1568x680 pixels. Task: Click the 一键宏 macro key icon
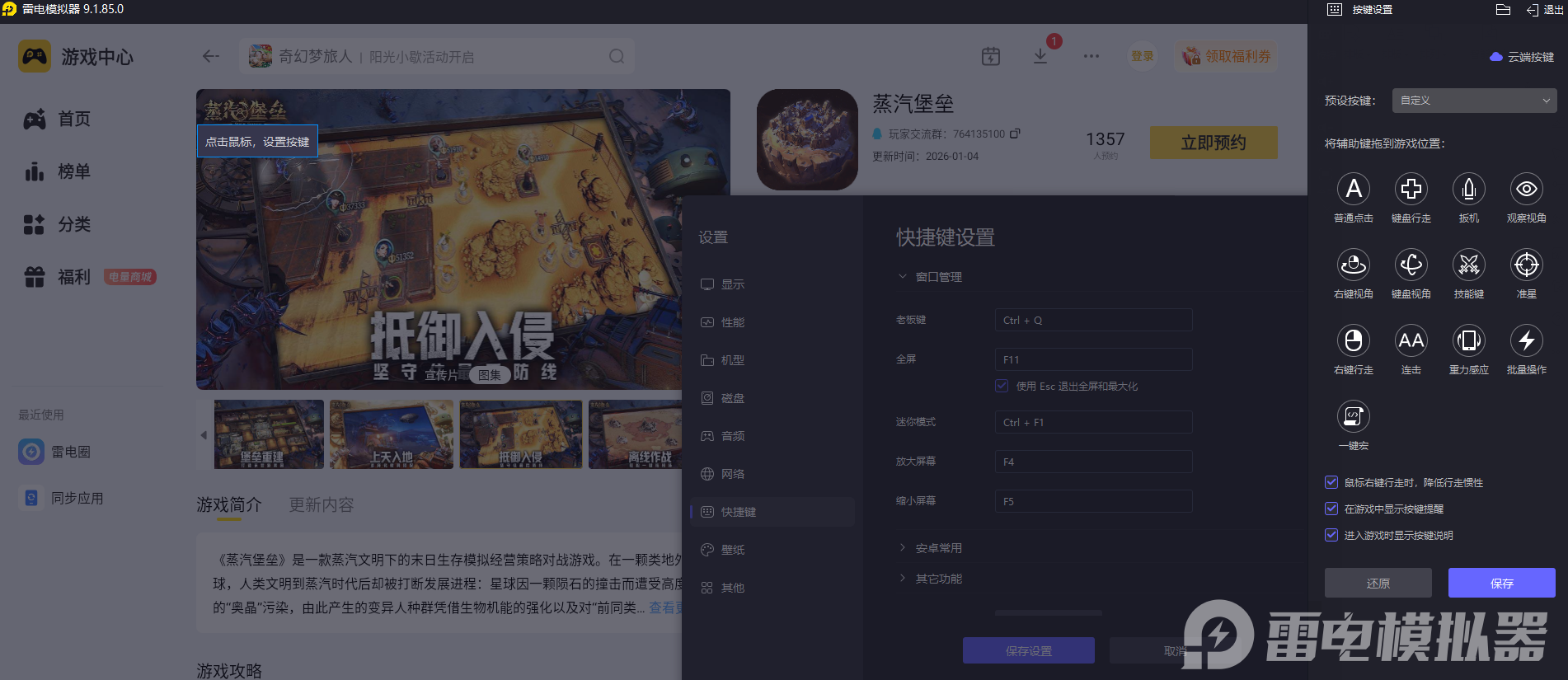[x=1353, y=416]
